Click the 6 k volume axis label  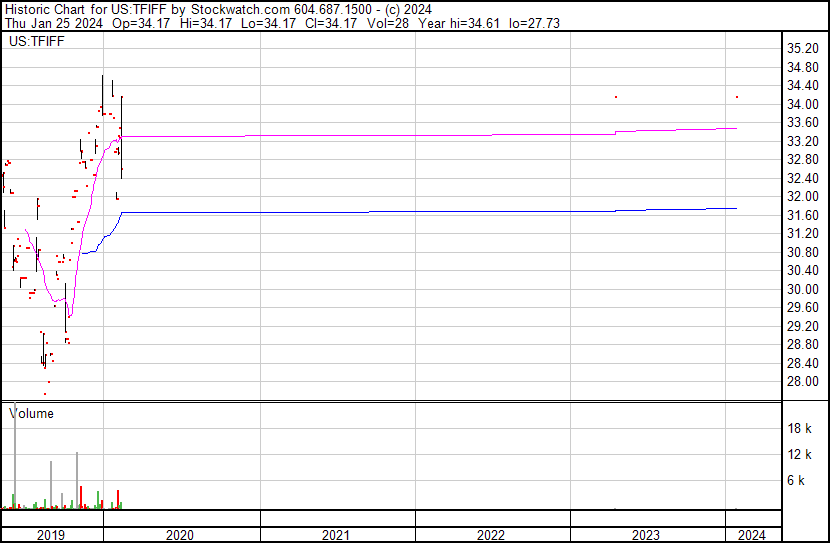796,480
